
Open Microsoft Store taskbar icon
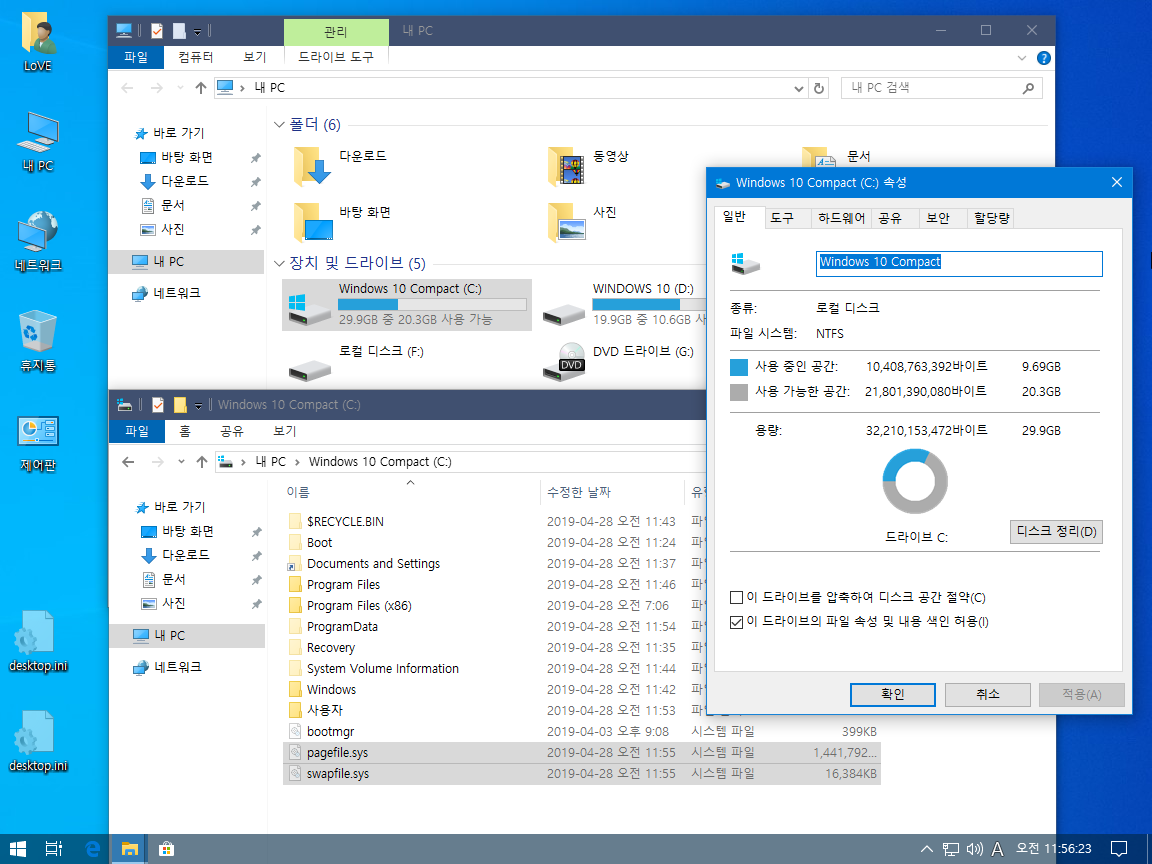coord(166,849)
